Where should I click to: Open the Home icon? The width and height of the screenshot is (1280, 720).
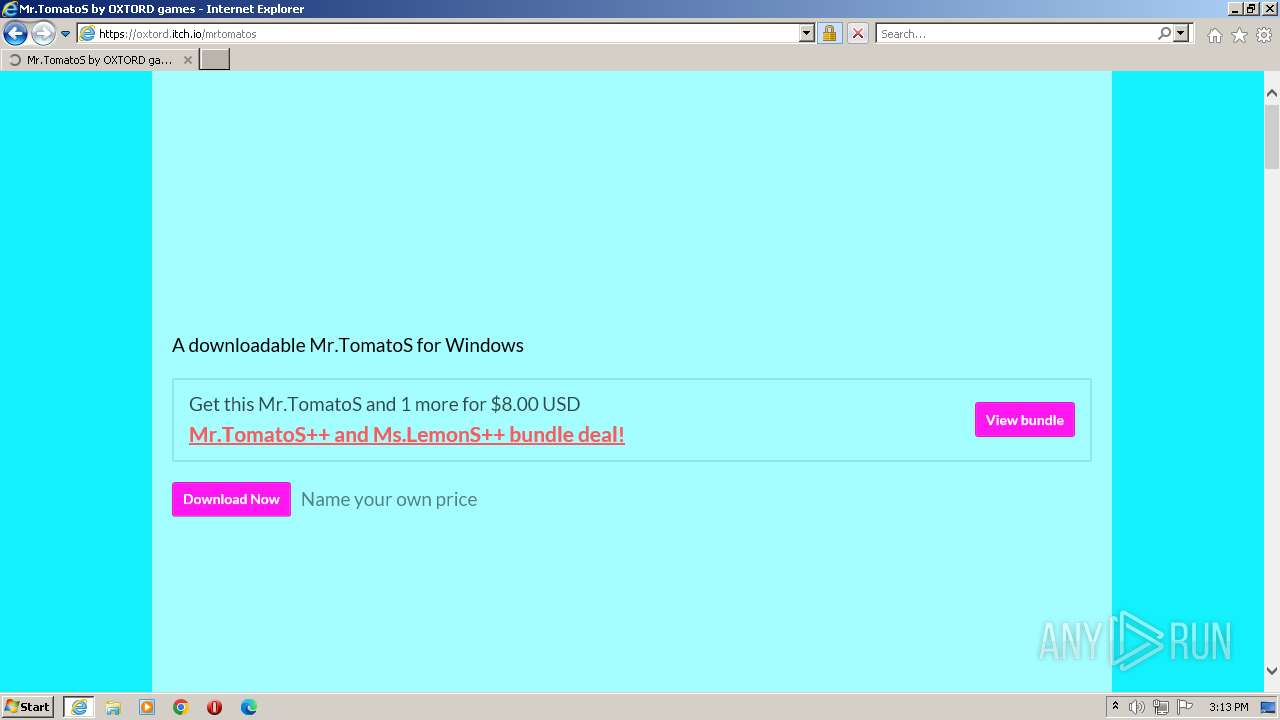[1214, 35]
